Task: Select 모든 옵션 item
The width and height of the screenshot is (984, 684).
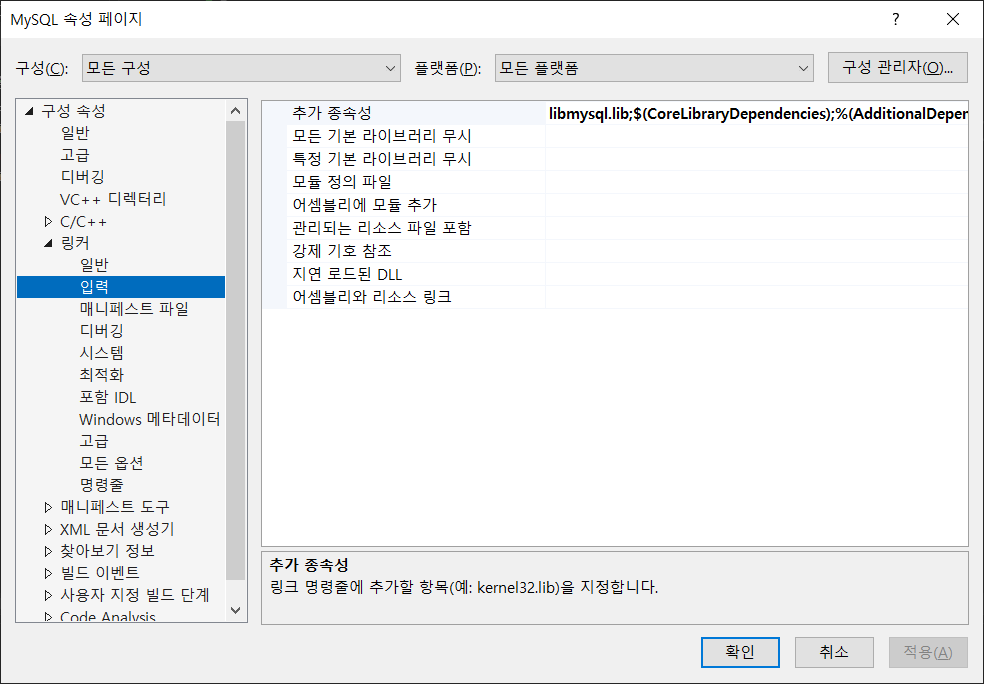Action: (112, 463)
